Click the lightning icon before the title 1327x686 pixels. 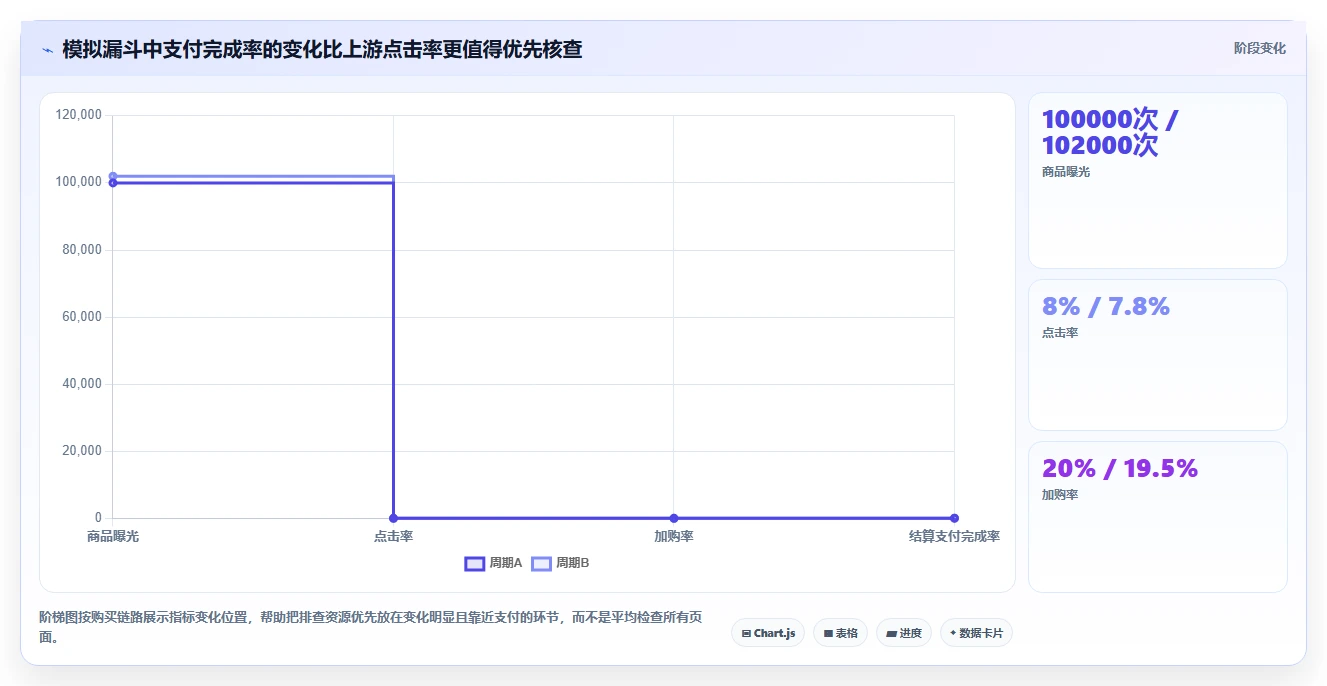[47, 49]
